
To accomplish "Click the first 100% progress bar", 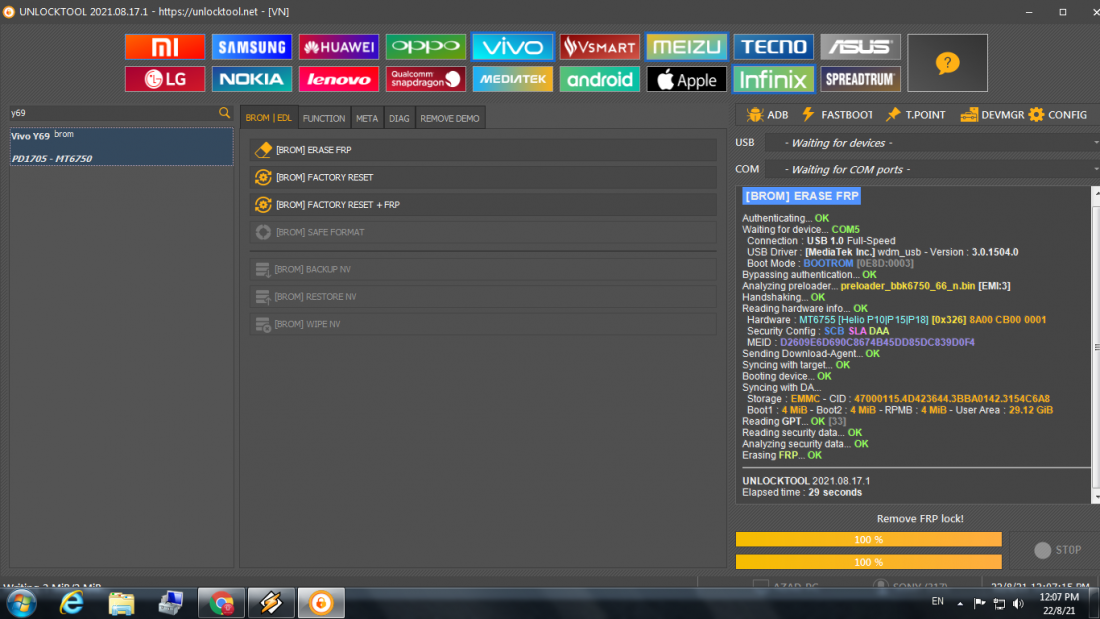I will [x=868, y=539].
